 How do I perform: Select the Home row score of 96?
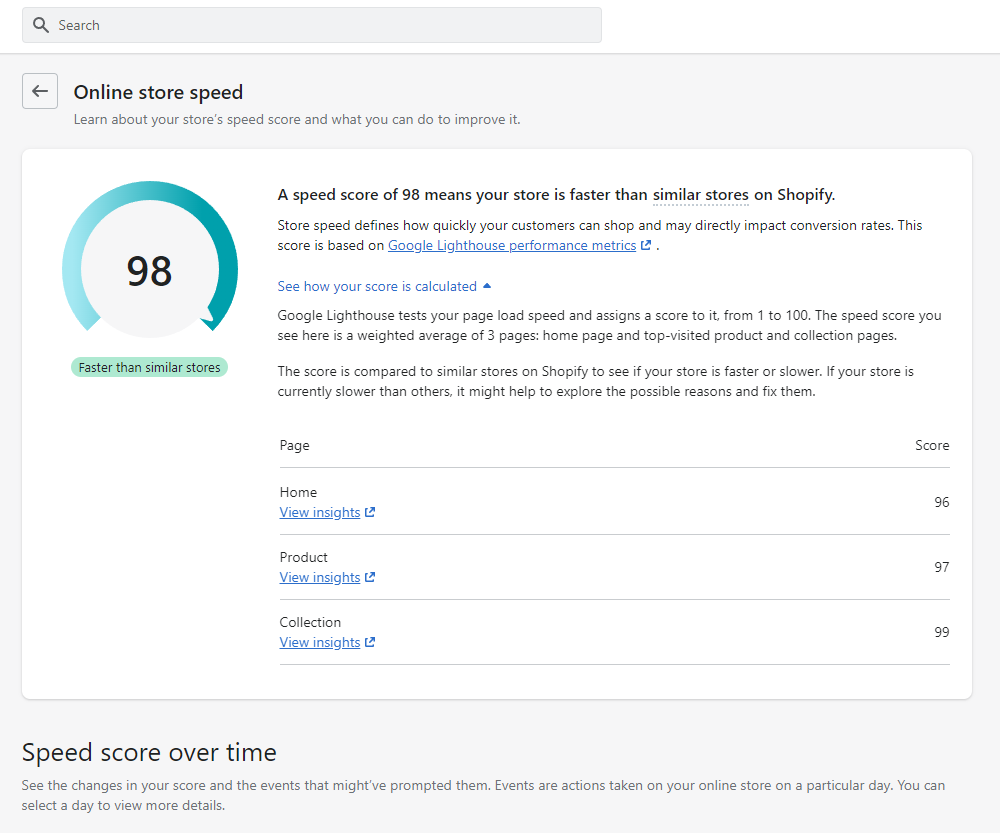(941, 502)
